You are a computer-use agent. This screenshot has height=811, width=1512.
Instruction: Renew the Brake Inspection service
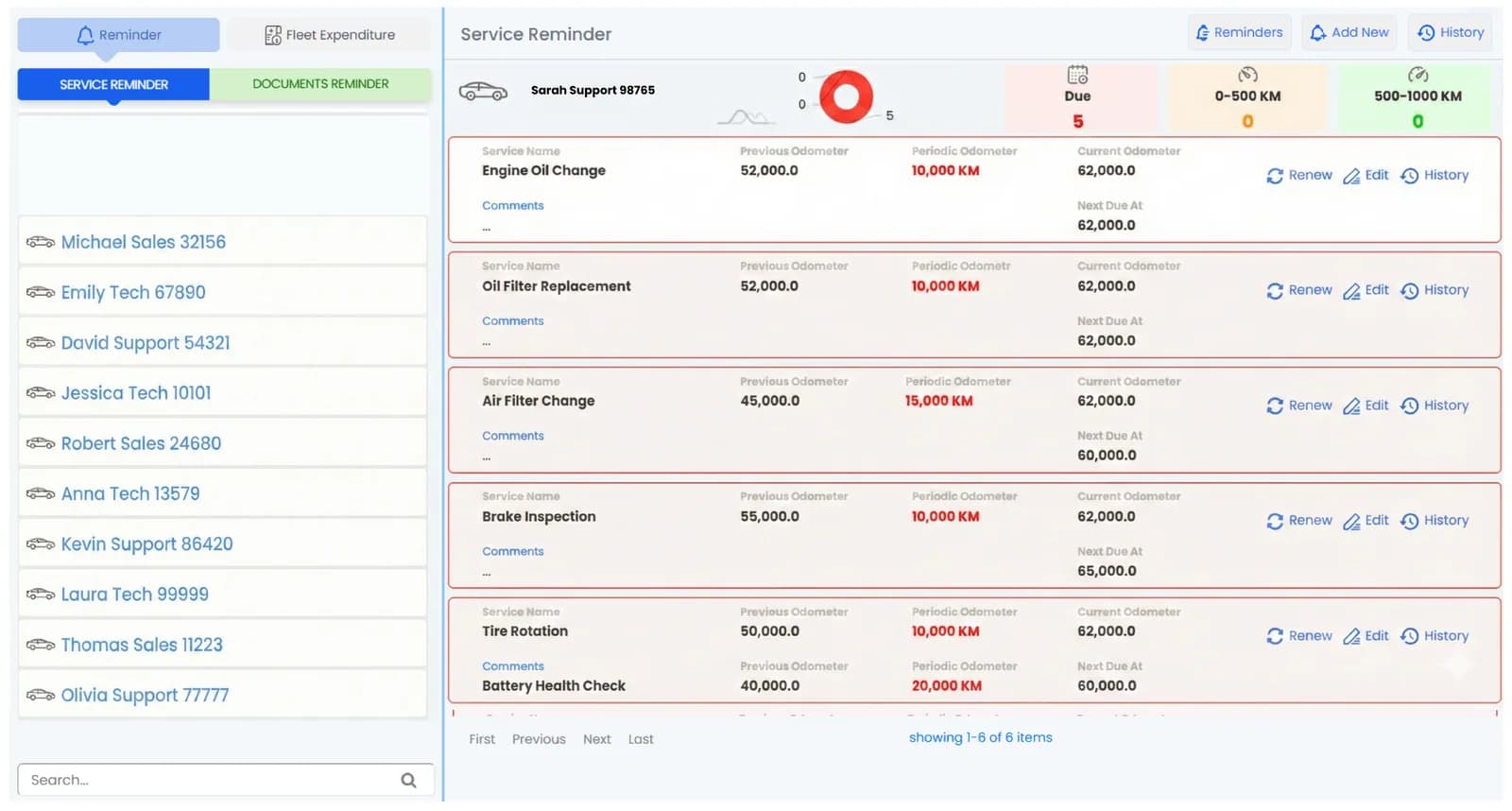pos(1299,521)
